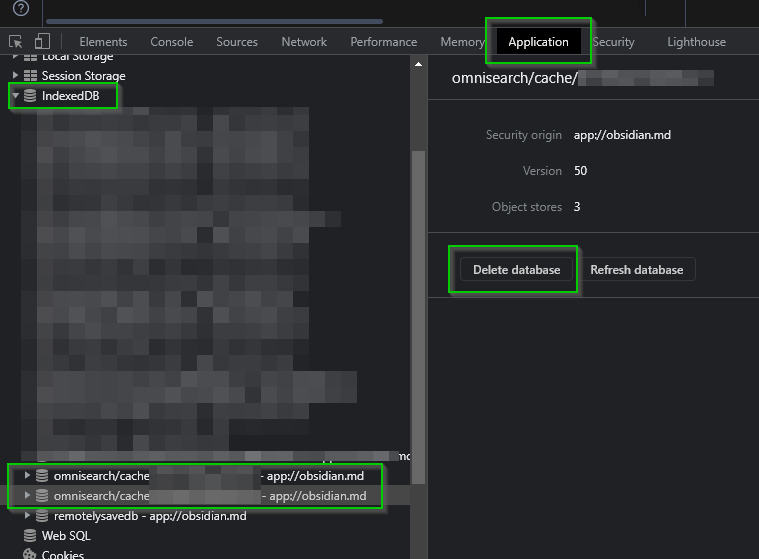The width and height of the screenshot is (759, 559).
Task: Open the Elements tab
Action: (103, 42)
